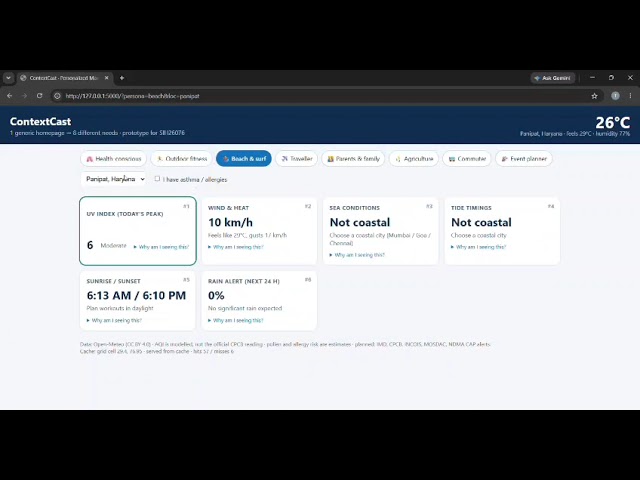Go back using browser back arrow
The image size is (640, 480).
(x=10, y=96)
